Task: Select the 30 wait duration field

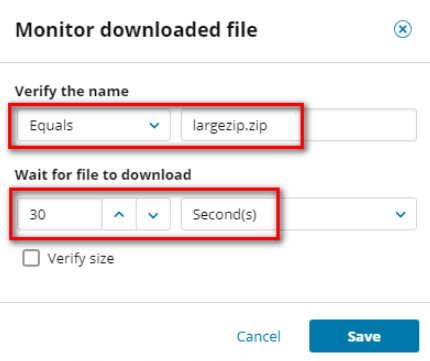Action: (60, 214)
